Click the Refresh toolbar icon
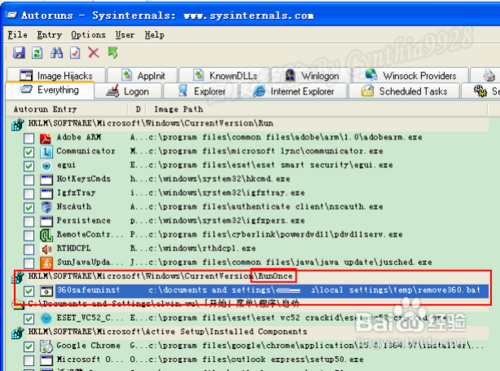Image resolution: width=500 pixels, height=371 pixels. click(x=37, y=53)
